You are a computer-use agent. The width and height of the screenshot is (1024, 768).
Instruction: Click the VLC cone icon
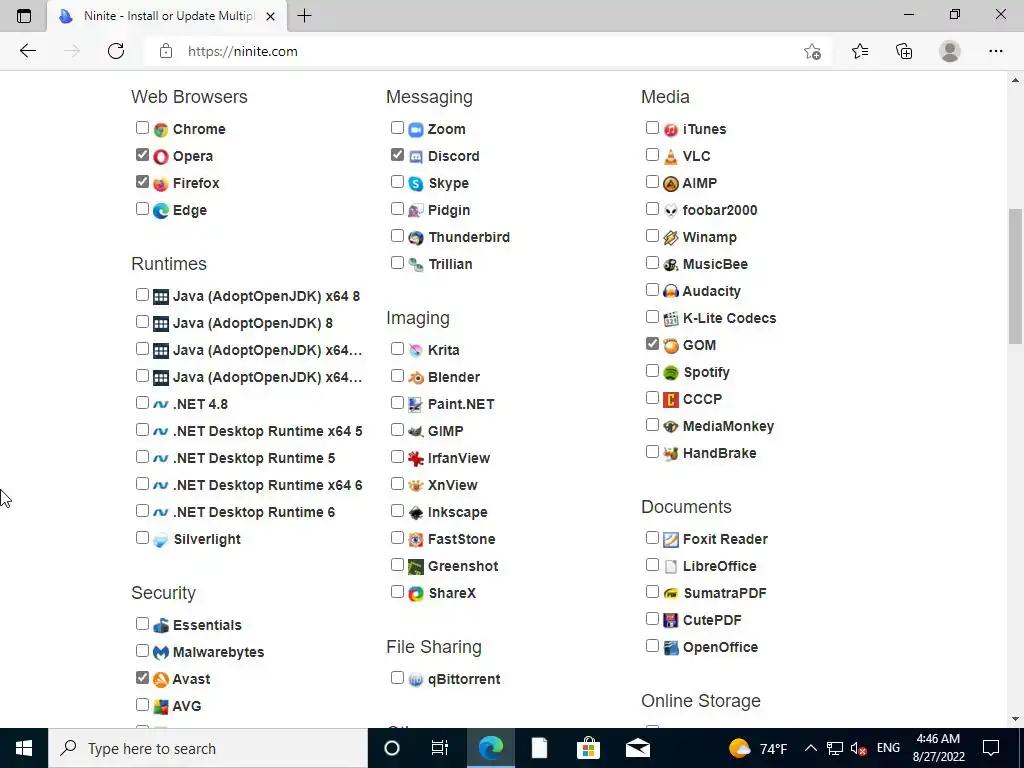click(671, 157)
